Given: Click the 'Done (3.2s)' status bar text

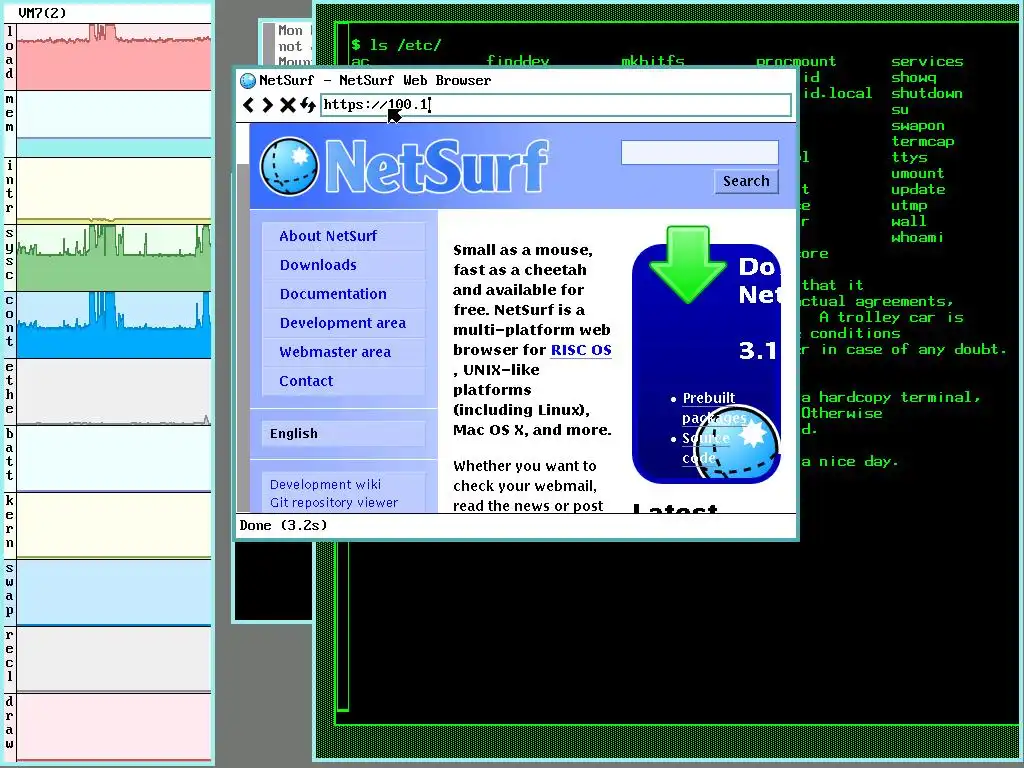Looking at the screenshot, I should 283,525.
